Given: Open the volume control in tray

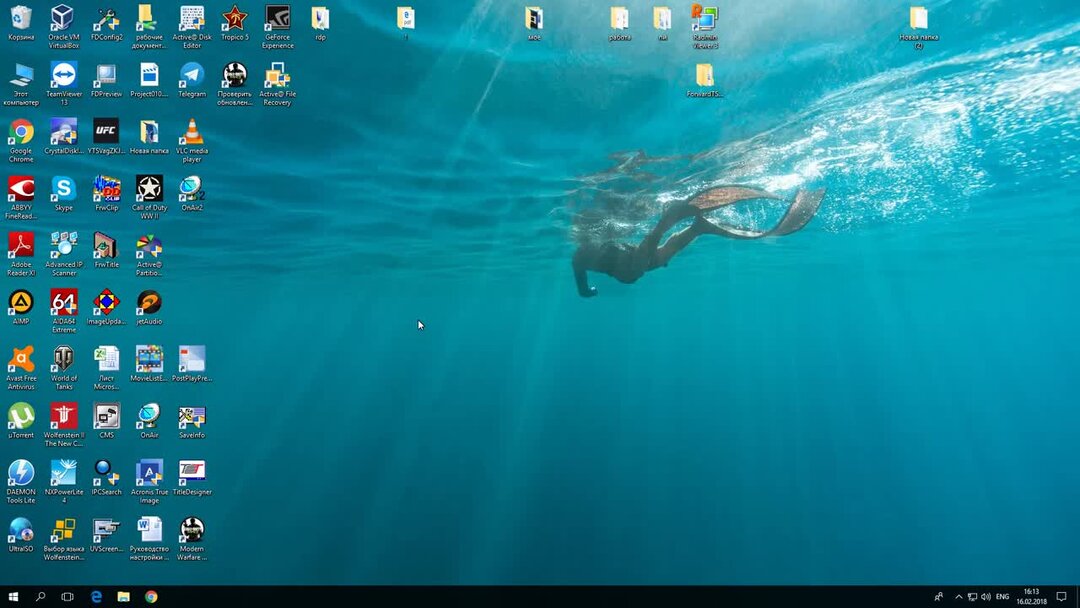Looking at the screenshot, I should (x=986, y=596).
